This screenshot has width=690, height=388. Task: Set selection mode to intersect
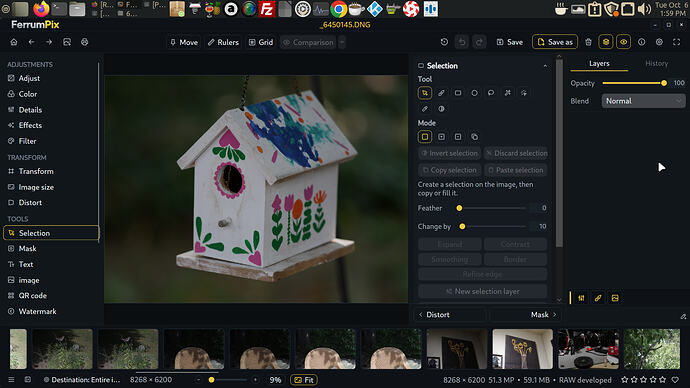click(474, 137)
